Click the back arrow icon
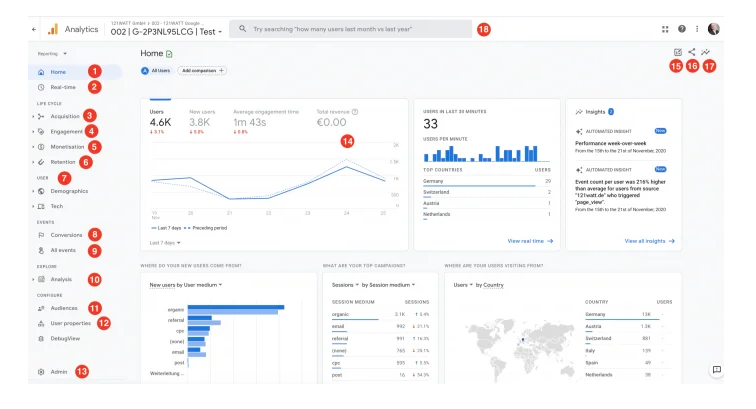Image resolution: width=756 pixels, height=409 pixels. 34,30
